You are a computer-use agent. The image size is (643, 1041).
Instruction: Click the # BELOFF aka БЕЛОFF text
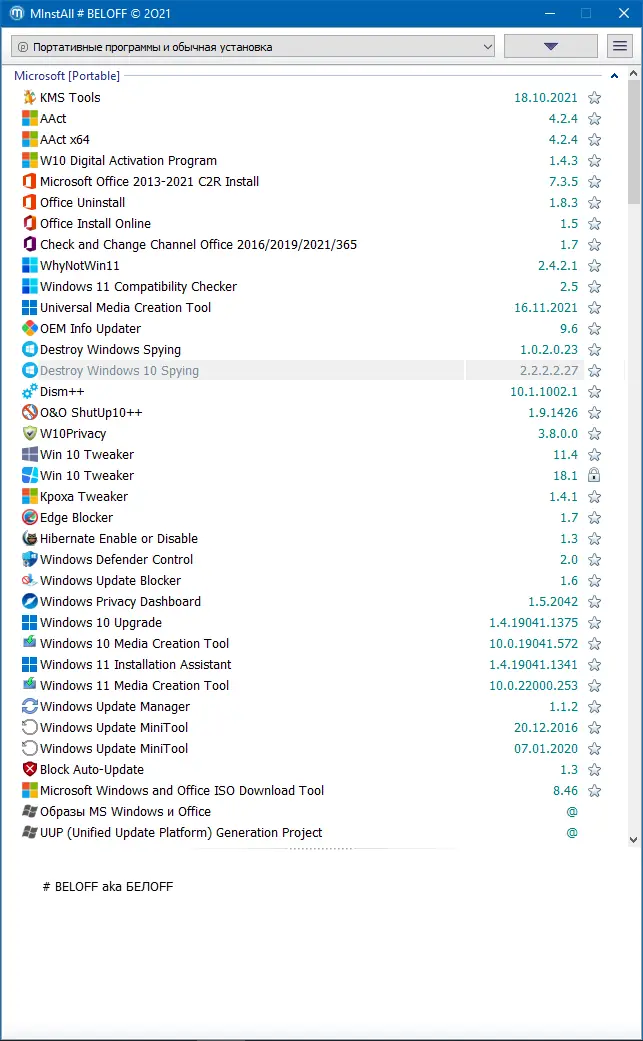(107, 886)
